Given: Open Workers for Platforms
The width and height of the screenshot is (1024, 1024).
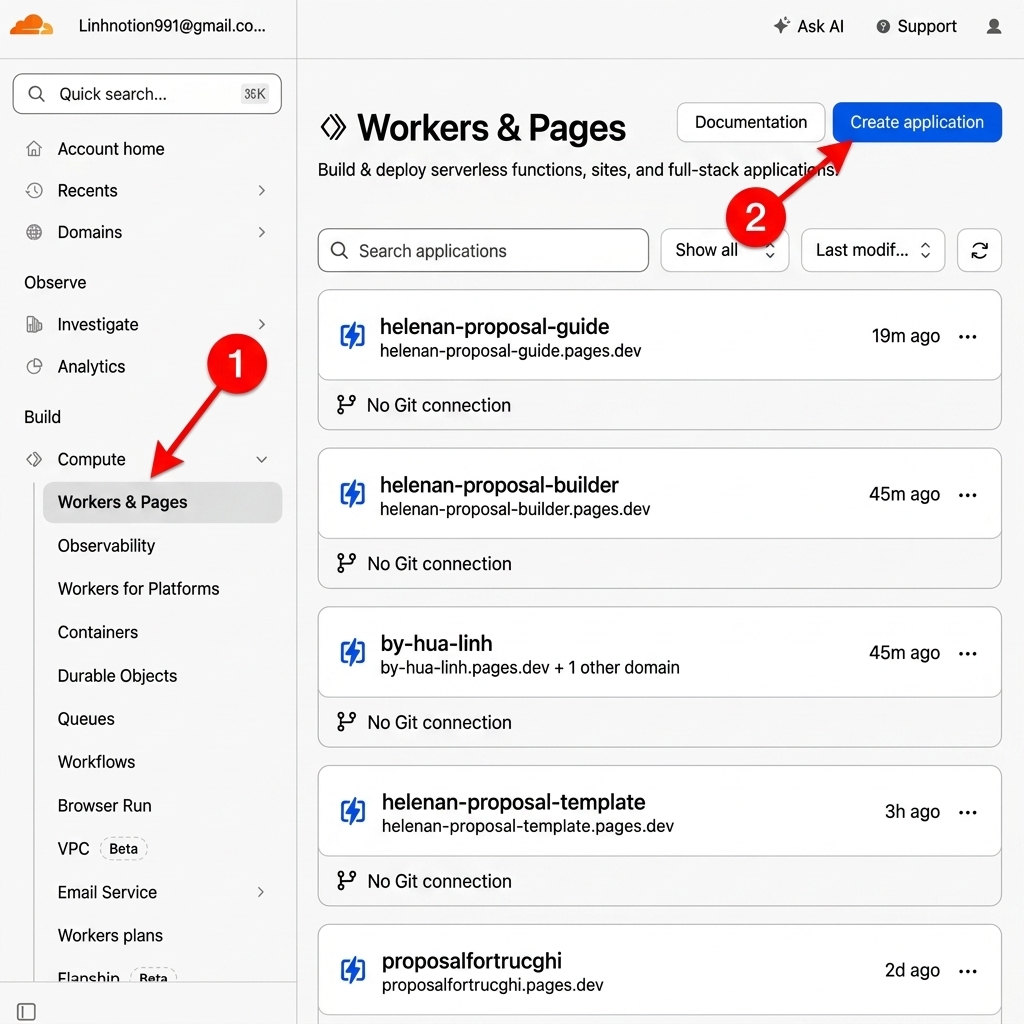Looking at the screenshot, I should (x=138, y=588).
